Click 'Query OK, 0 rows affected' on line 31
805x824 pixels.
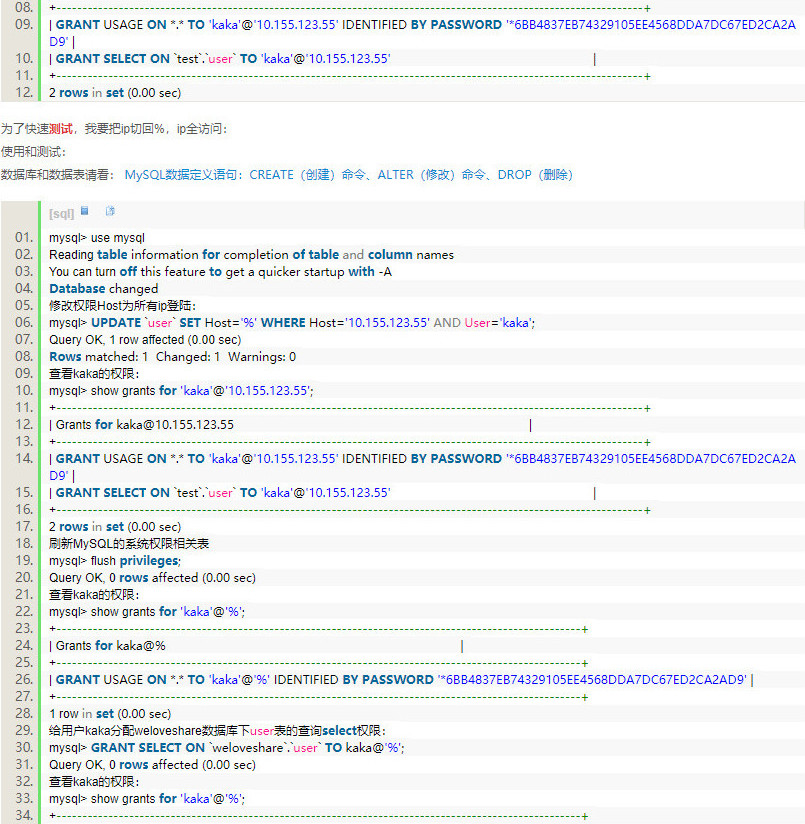tap(152, 765)
